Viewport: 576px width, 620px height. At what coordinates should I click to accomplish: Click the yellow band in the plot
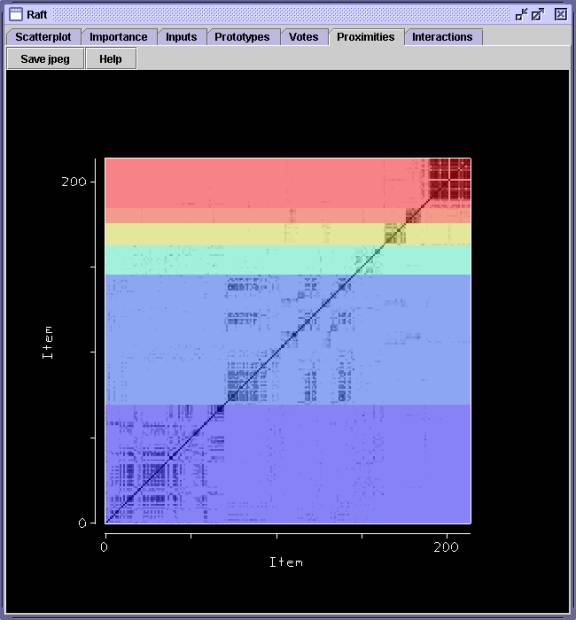(x=245, y=234)
